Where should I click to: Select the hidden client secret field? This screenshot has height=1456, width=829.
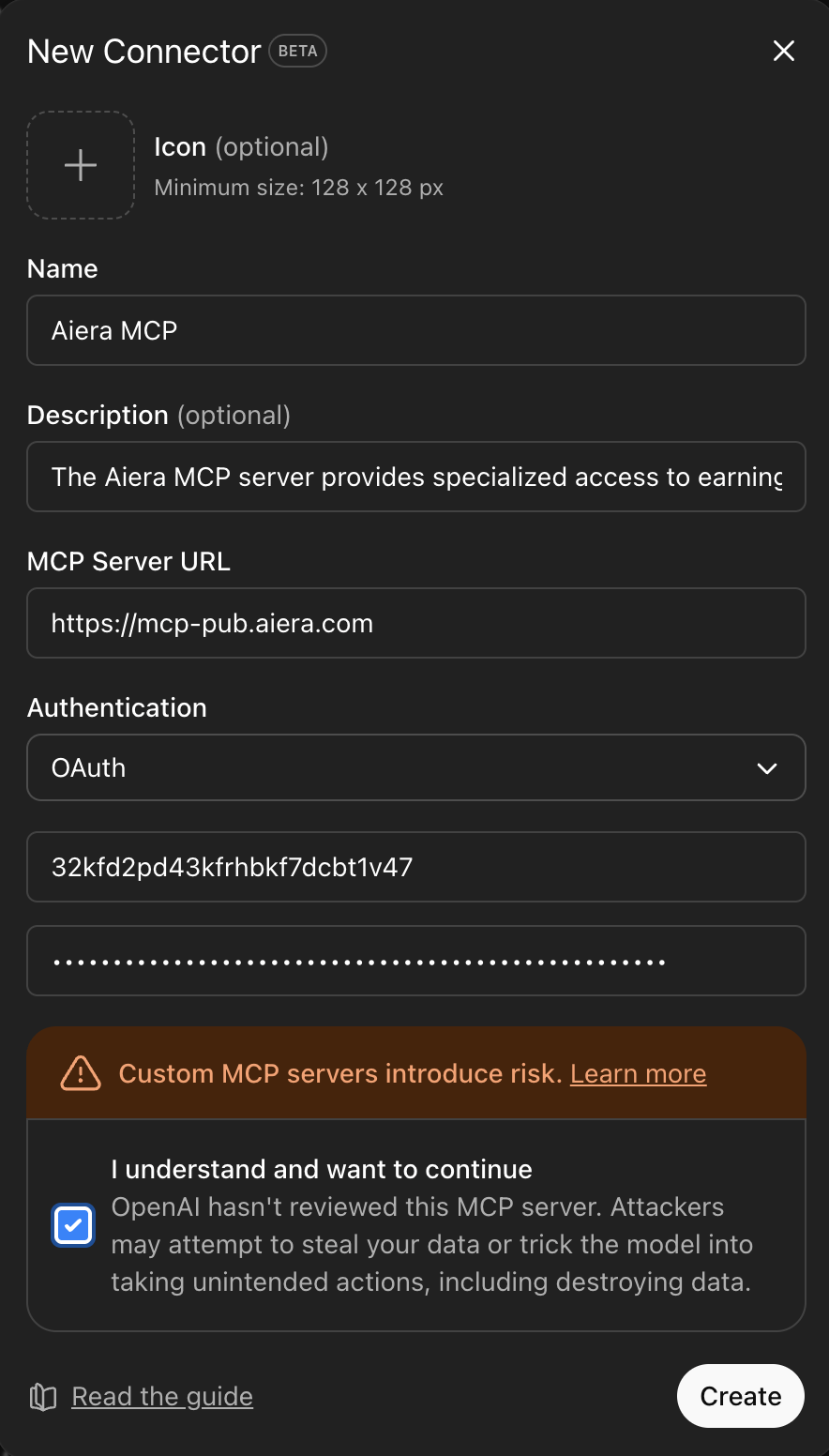coord(415,961)
